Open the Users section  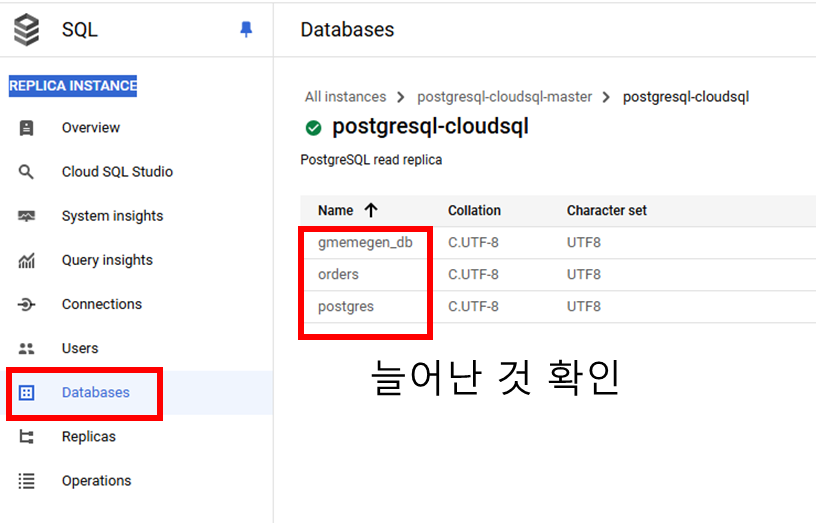(x=80, y=348)
